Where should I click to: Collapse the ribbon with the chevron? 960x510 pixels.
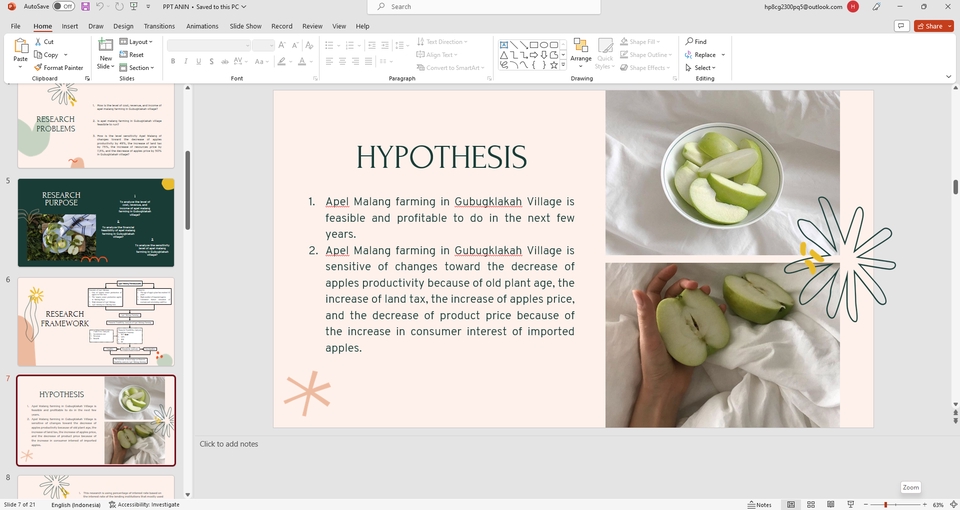click(948, 77)
